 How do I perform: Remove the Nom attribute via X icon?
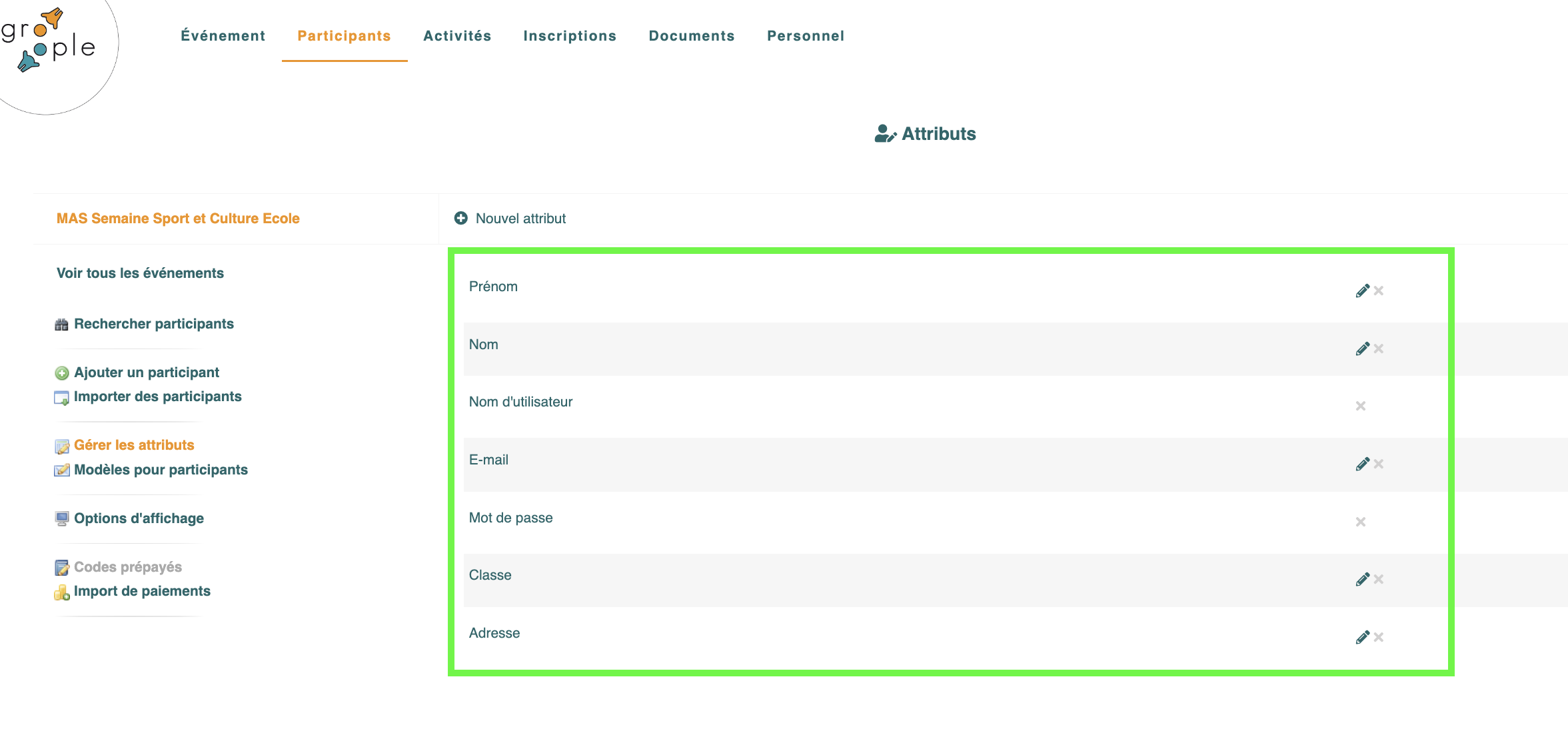(1379, 349)
